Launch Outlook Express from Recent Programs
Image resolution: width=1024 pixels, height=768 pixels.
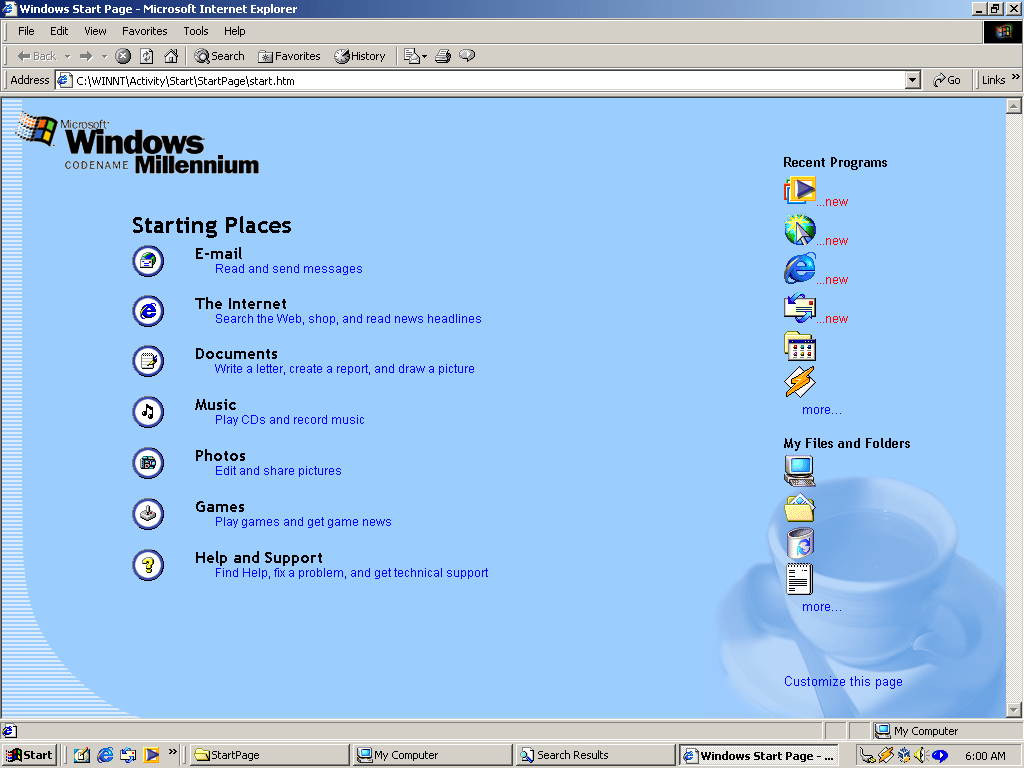pyautogui.click(x=800, y=308)
